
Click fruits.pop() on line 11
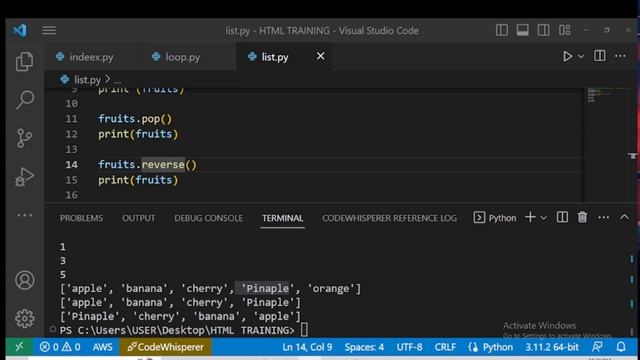pos(135,119)
